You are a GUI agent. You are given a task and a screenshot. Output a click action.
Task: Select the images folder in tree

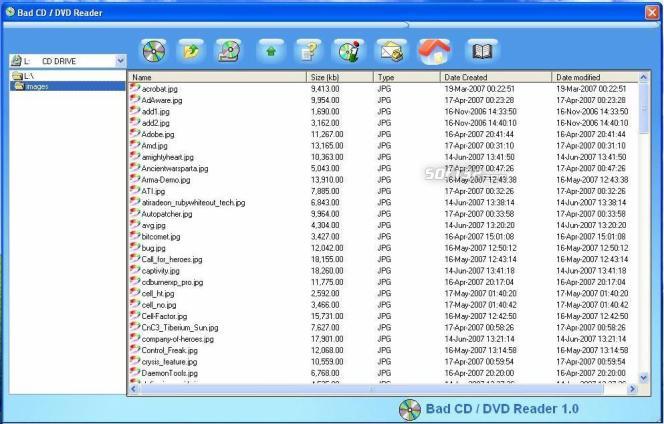click(x=68, y=86)
